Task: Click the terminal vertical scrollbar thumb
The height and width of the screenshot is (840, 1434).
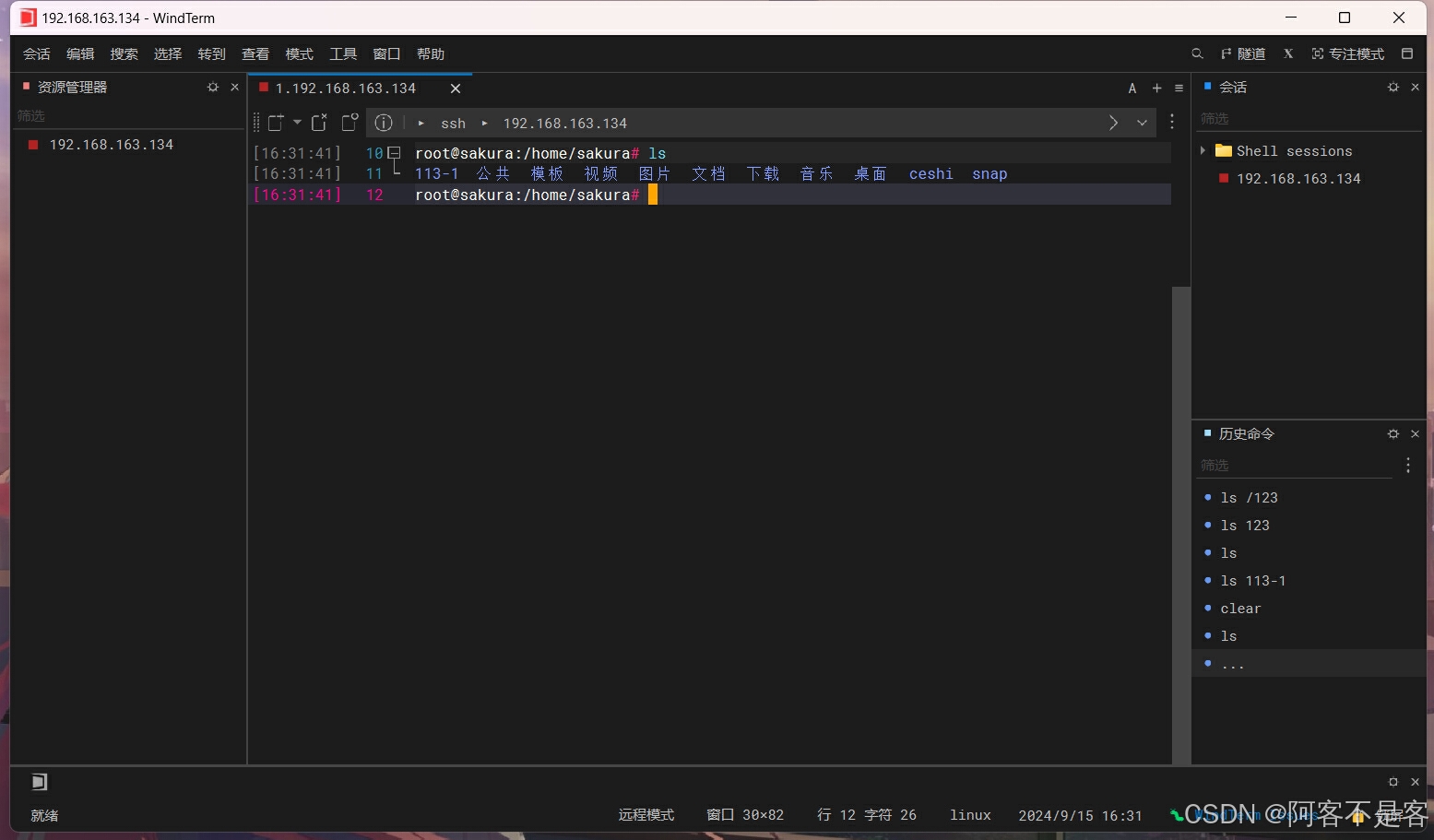Action: 1180,525
